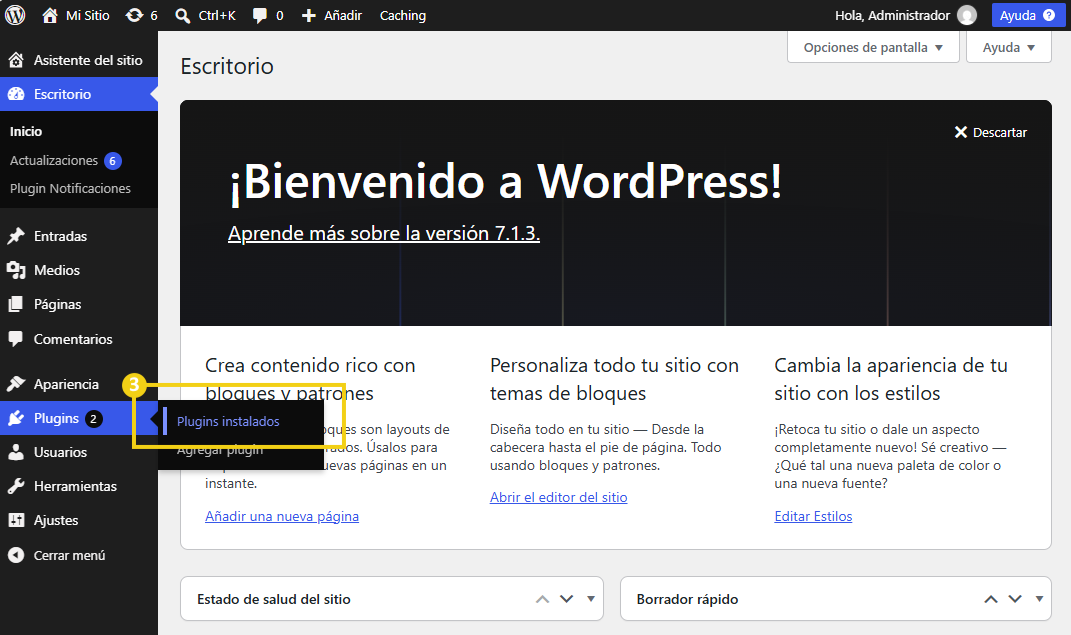This screenshot has height=635, width=1071.
Task: Click the Usuarios person icon
Action: (x=16, y=452)
